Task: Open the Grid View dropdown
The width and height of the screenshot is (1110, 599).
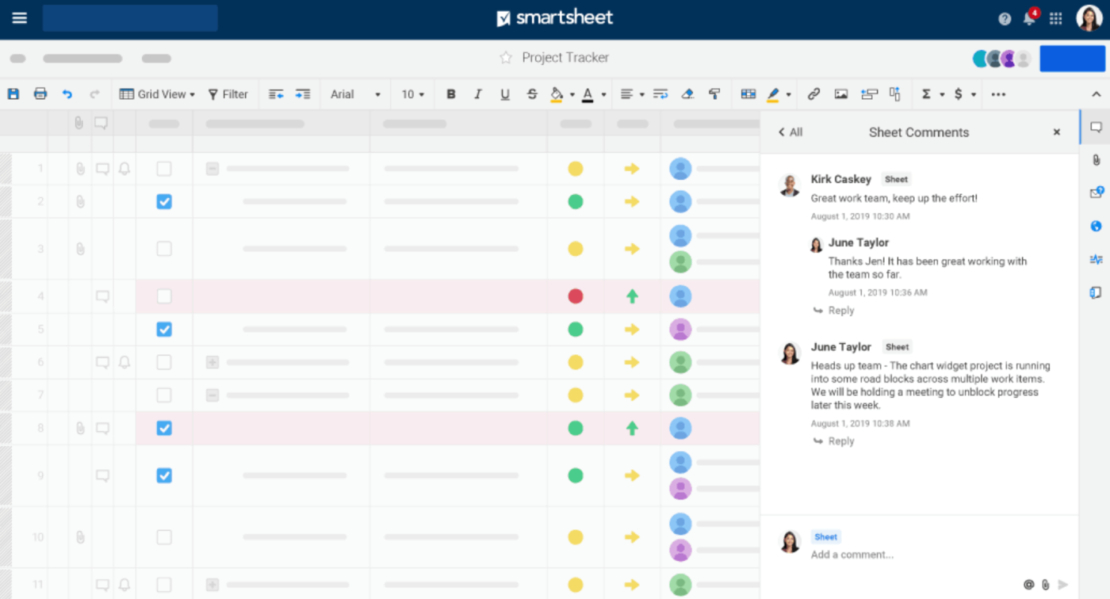Action: coord(156,93)
